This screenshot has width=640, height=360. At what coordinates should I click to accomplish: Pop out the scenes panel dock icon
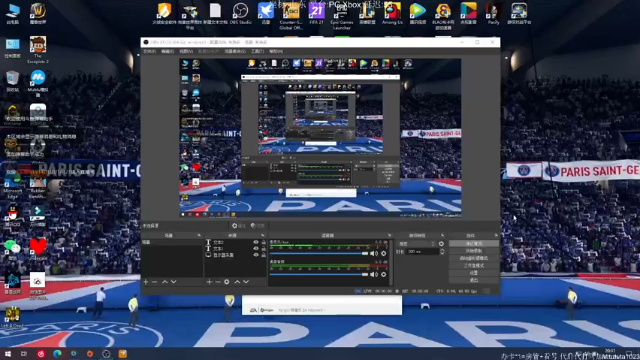[199, 236]
